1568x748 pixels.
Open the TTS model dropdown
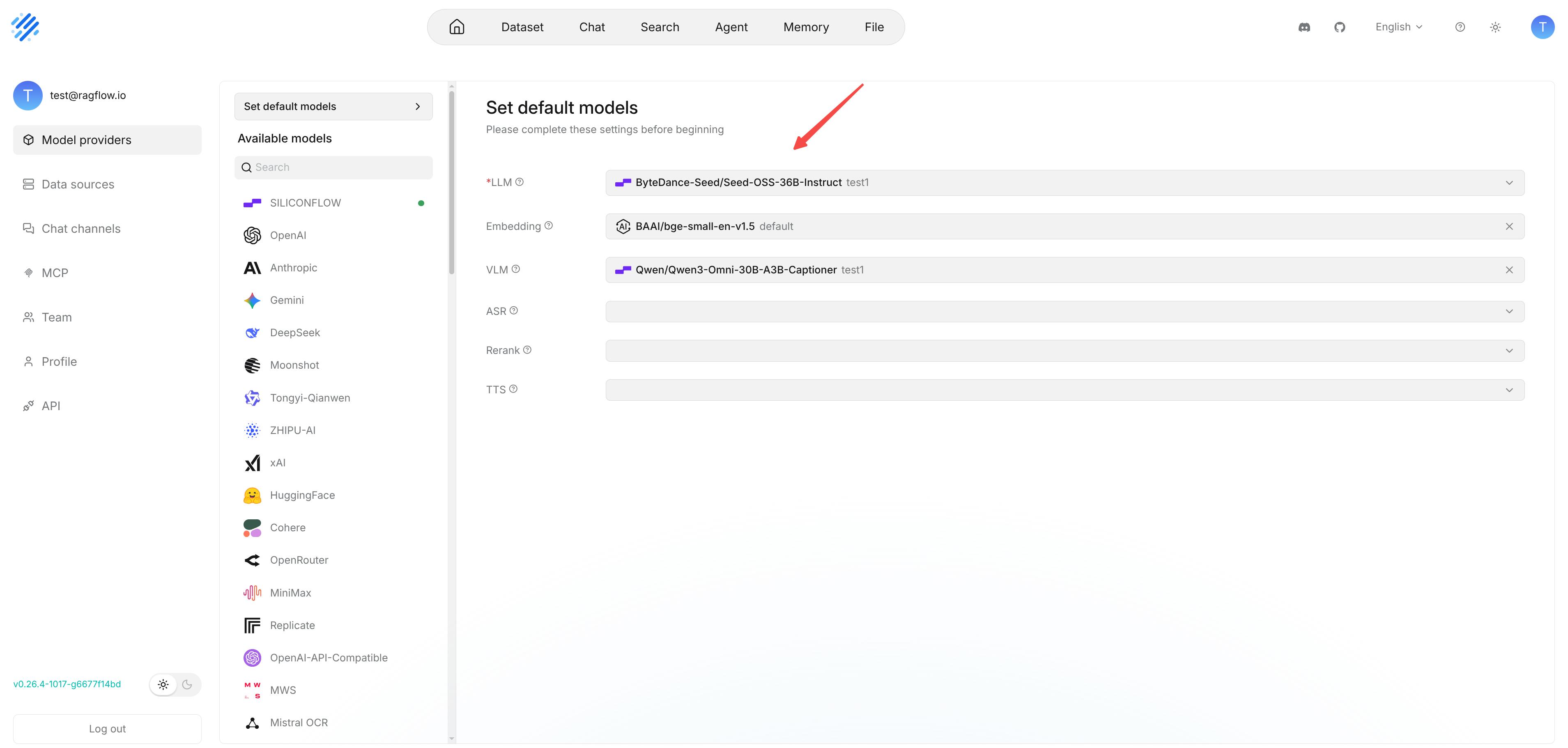1064,390
